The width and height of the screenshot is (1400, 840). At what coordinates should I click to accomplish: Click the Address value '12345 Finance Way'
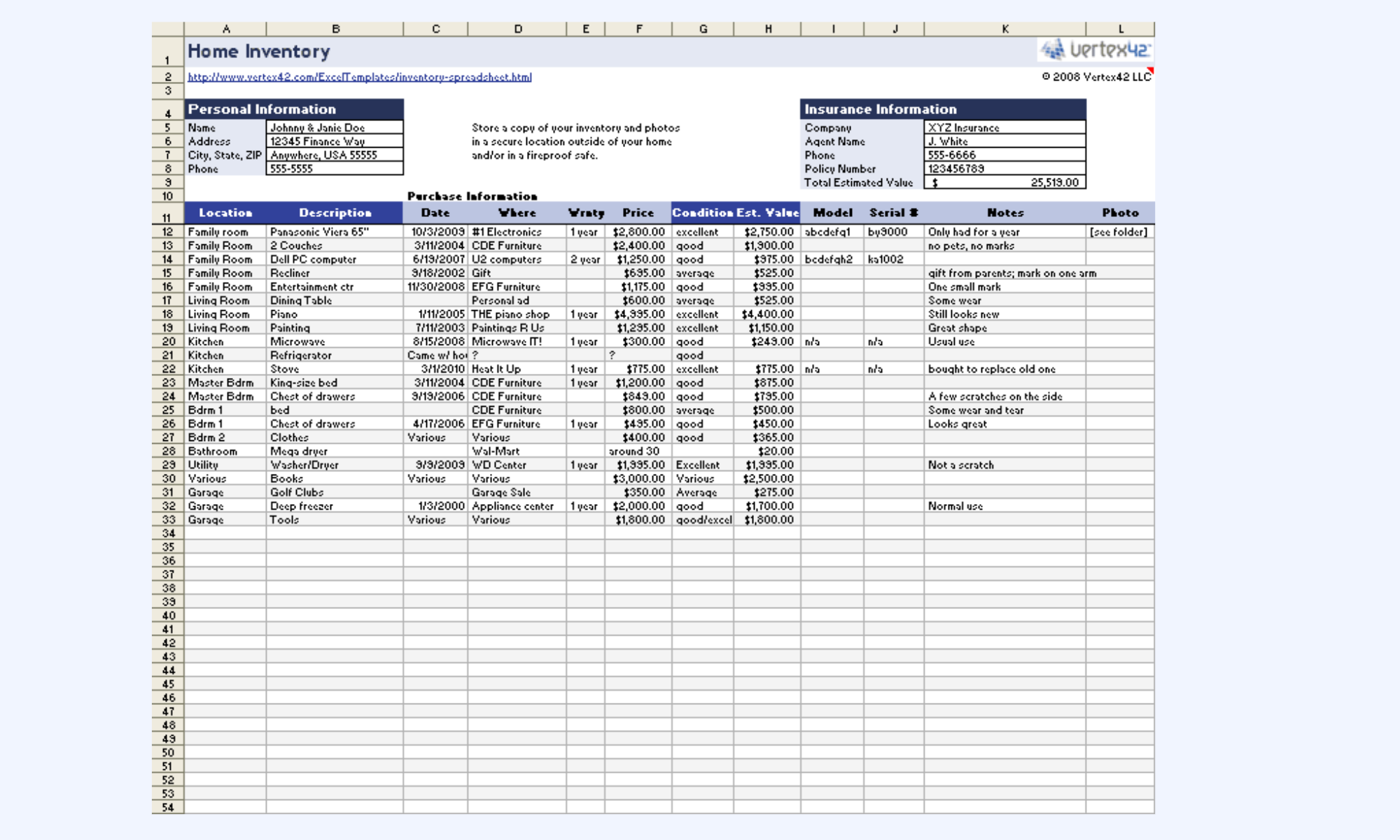[x=335, y=141]
